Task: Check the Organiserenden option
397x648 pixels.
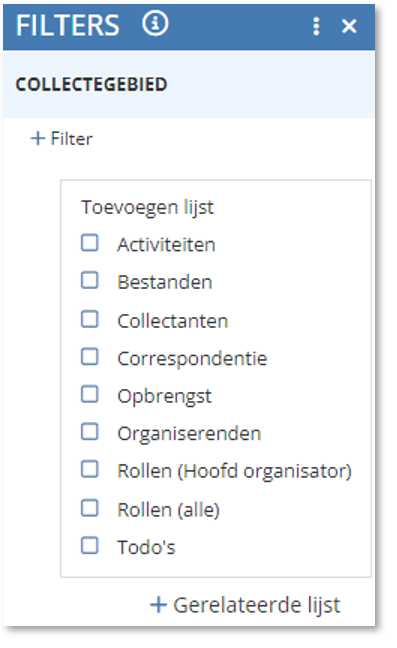Action: [x=90, y=432]
